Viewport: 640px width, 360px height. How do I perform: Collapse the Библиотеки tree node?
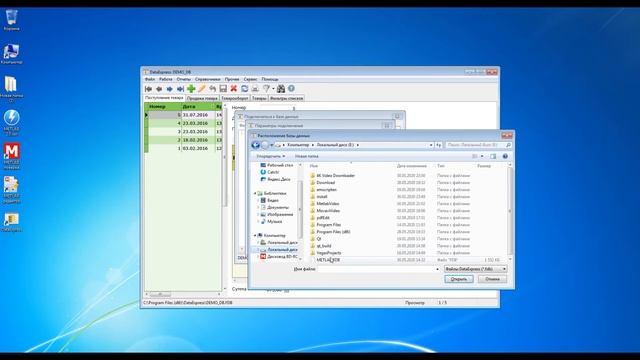click(x=256, y=193)
